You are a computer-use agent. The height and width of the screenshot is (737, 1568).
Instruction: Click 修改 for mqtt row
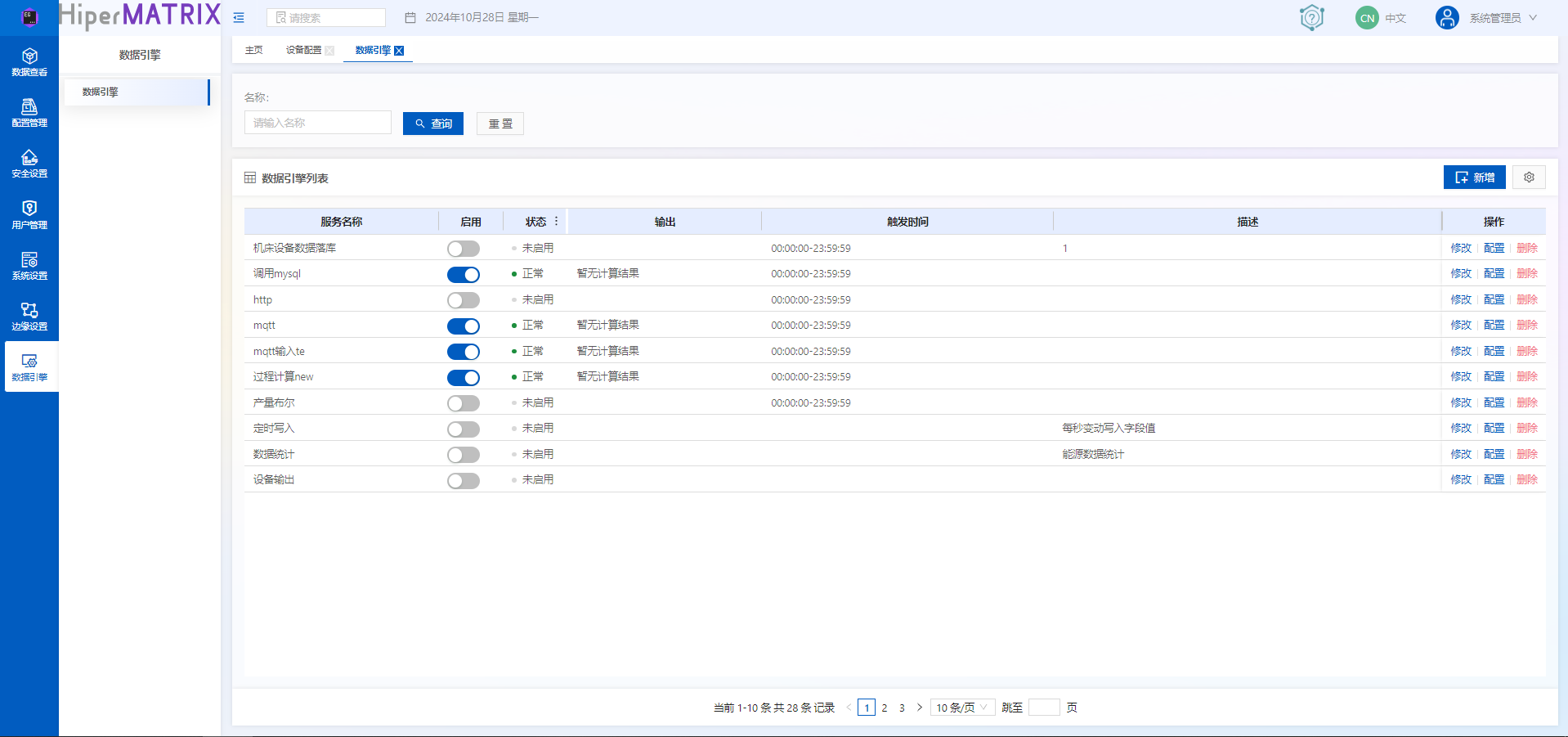tap(1461, 325)
